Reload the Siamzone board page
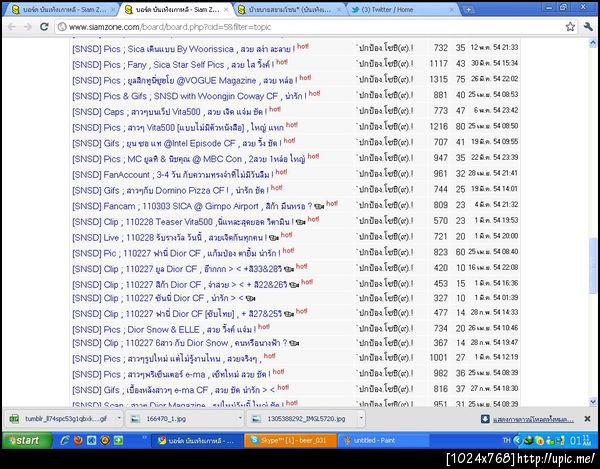 click(44, 27)
